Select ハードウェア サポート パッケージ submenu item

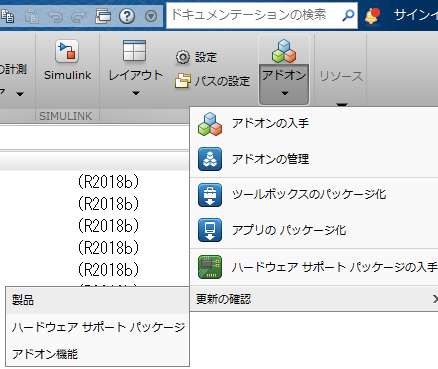coord(97,327)
